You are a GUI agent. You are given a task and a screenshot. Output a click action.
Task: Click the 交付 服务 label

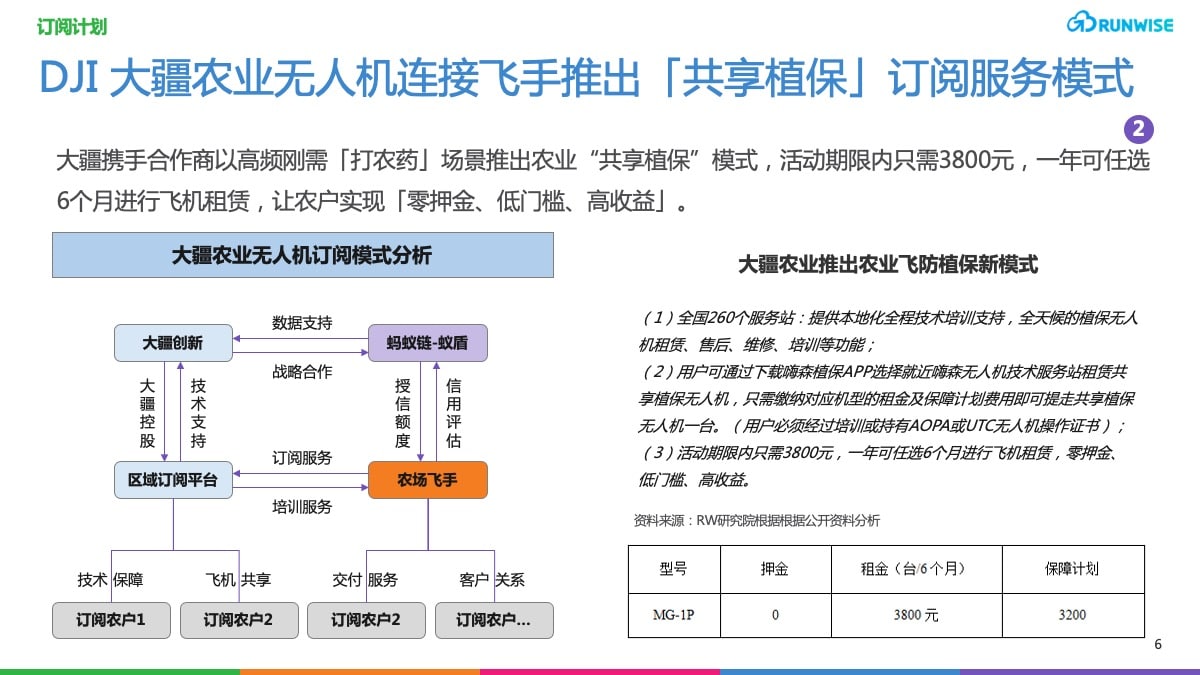coord(365,580)
